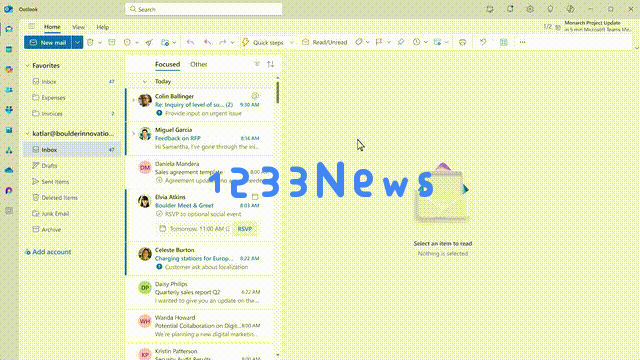Expand the Colin Ballinger conversation thread
The width and height of the screenshot is (640, 360).
coord(133,100)
